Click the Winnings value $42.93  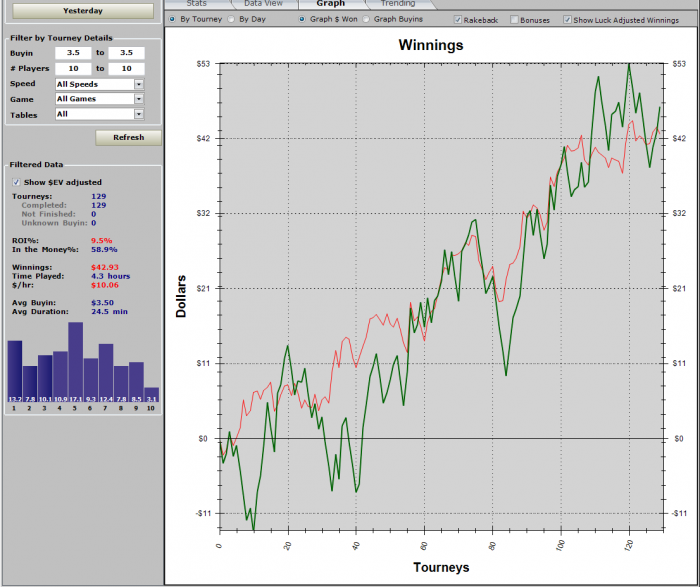105,267
